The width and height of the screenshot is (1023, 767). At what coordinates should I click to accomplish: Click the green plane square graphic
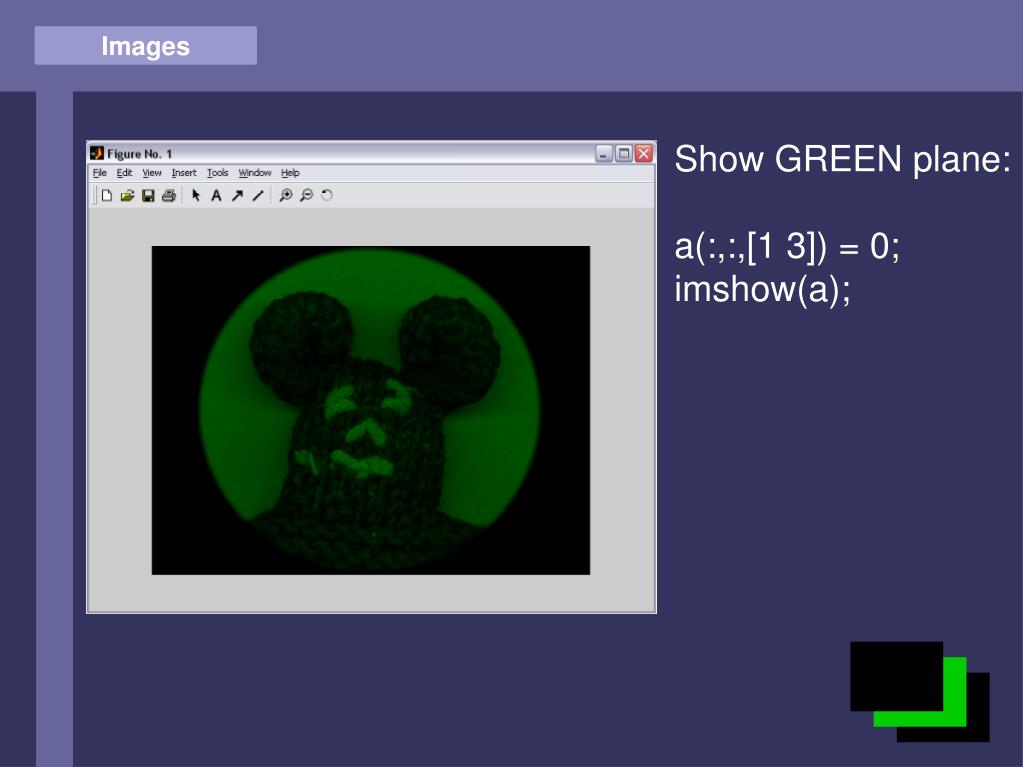coord(920,692)
